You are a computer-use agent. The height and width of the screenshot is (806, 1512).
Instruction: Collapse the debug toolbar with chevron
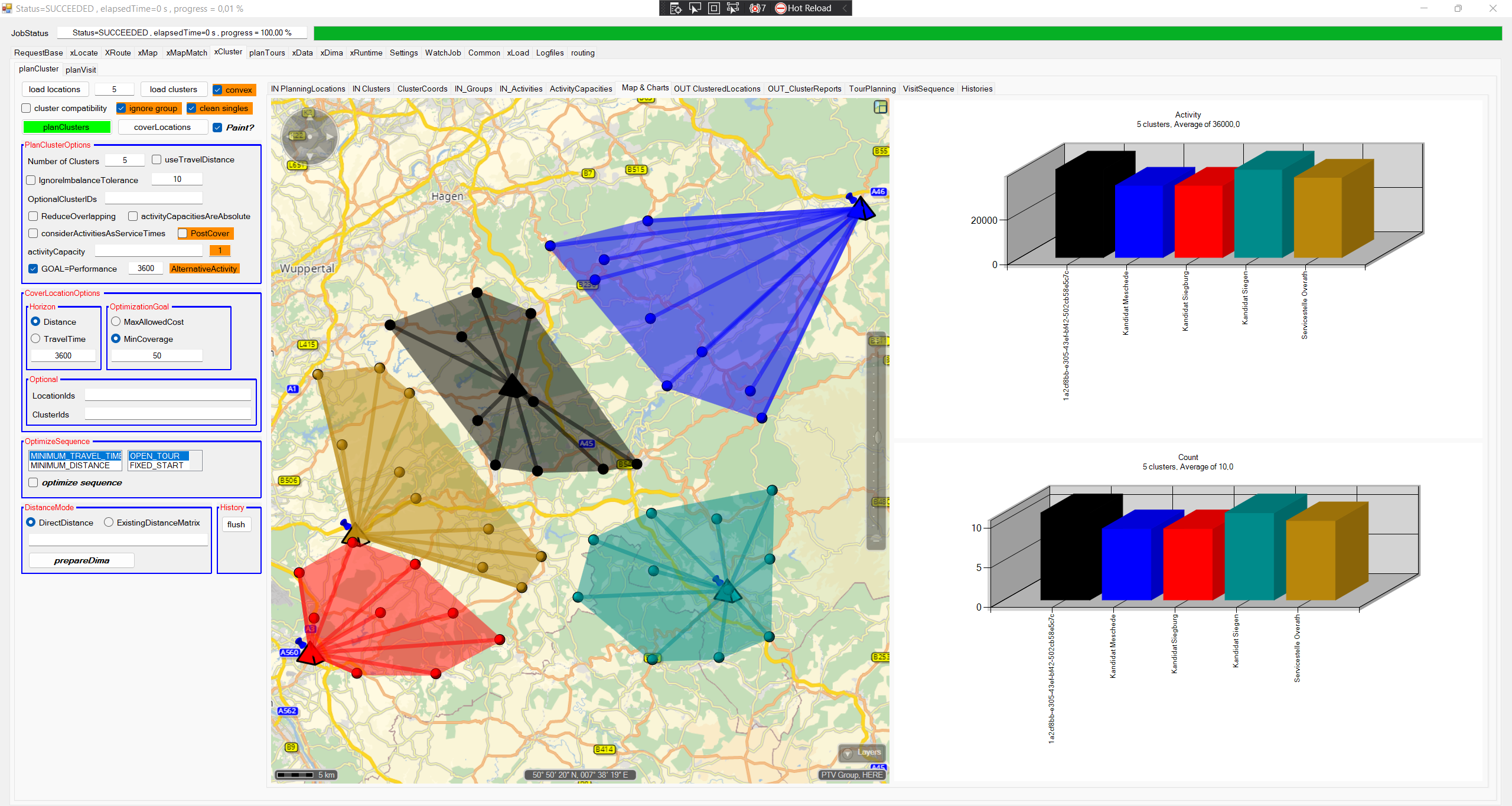click(x=845, y=8)
